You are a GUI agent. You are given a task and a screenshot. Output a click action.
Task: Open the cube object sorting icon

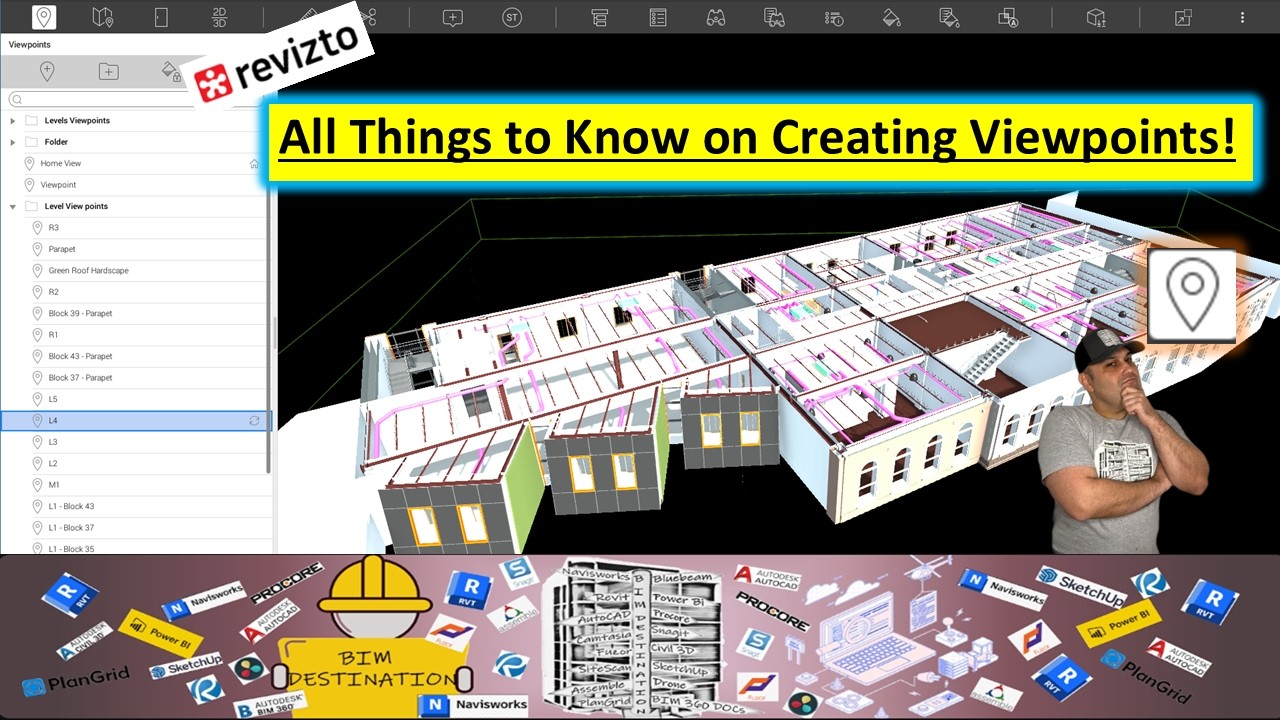click(1097, 17)
